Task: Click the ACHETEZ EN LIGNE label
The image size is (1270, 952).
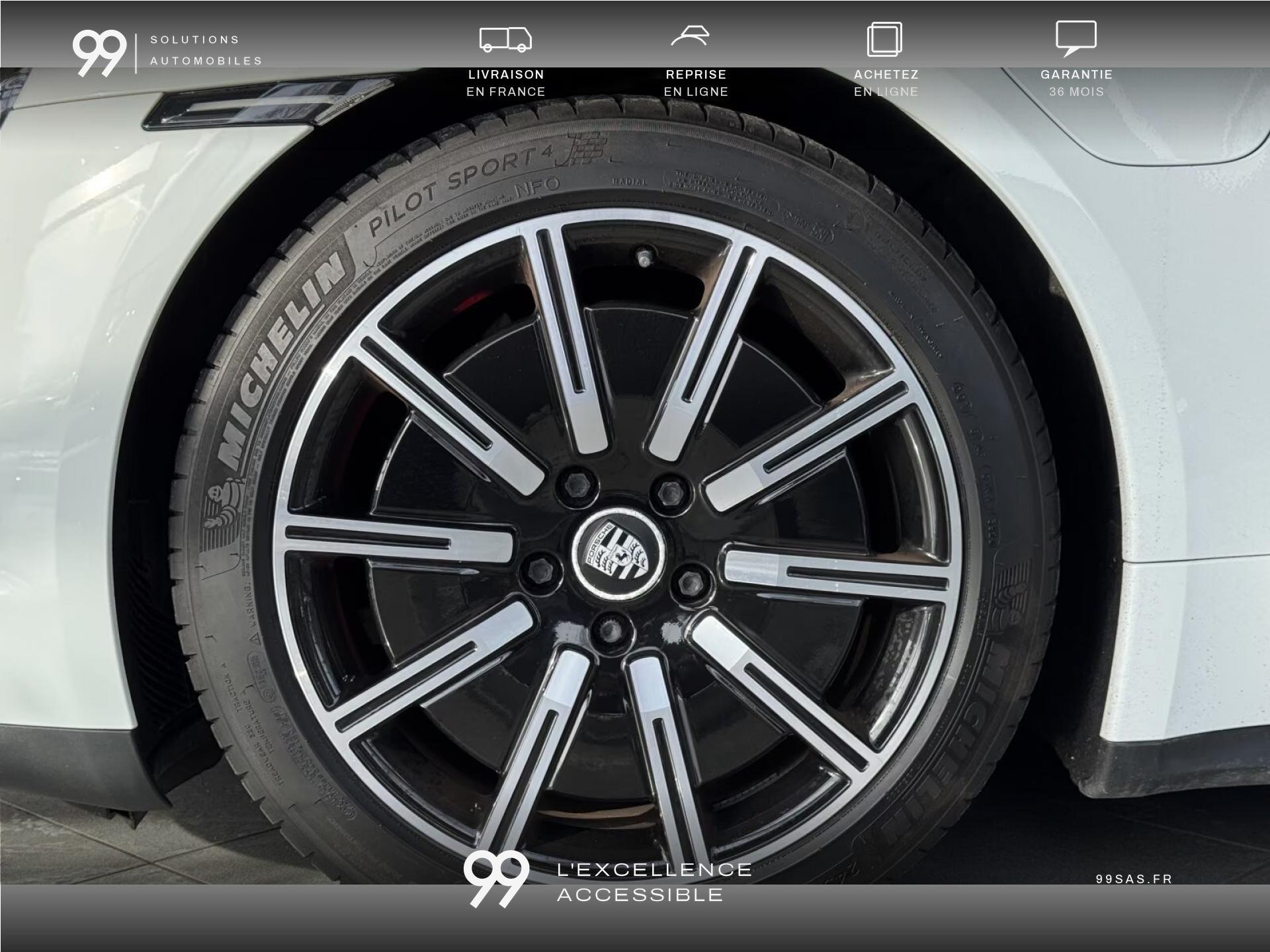Action: (x=886, y=83)
